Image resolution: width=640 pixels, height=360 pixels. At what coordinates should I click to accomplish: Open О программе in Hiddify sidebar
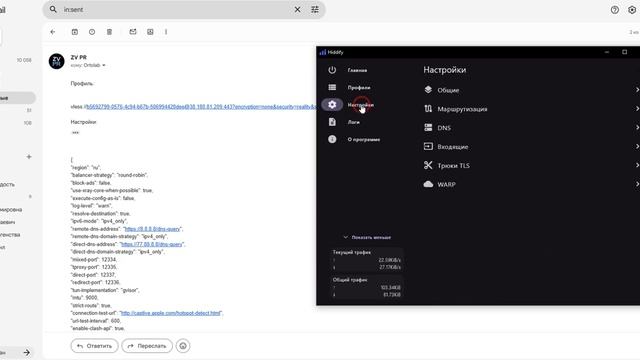click(x=364, y=140)
